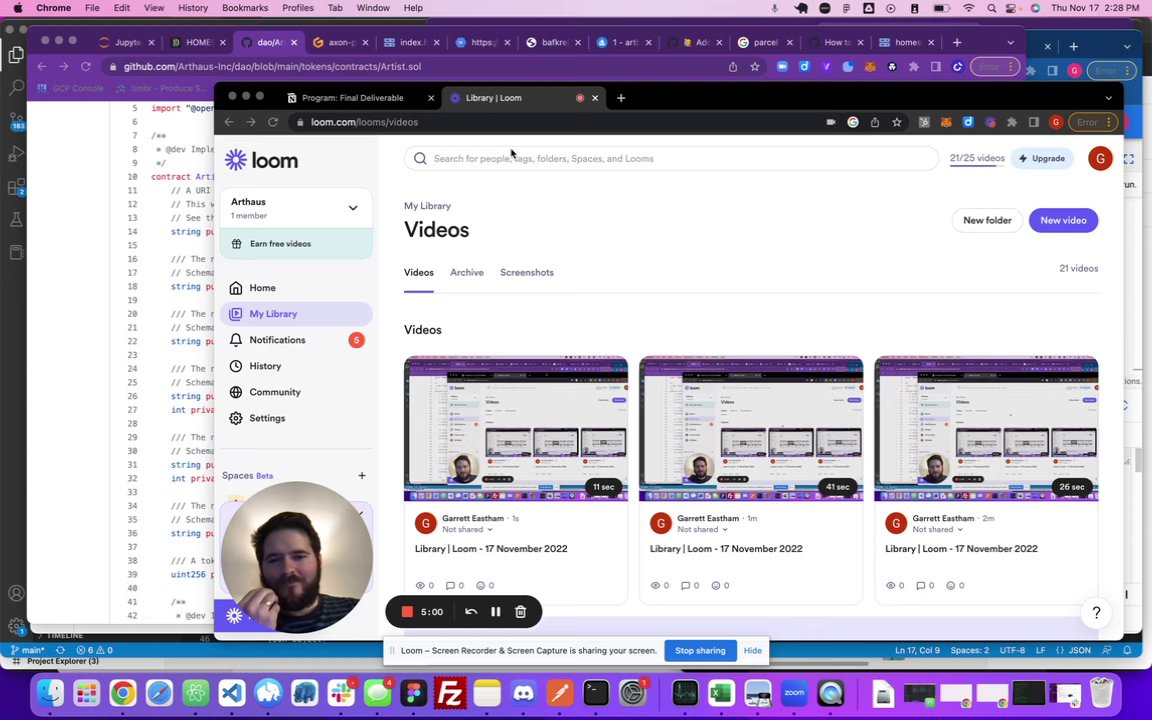Open VS Code Accounts icon

(16, 593)
